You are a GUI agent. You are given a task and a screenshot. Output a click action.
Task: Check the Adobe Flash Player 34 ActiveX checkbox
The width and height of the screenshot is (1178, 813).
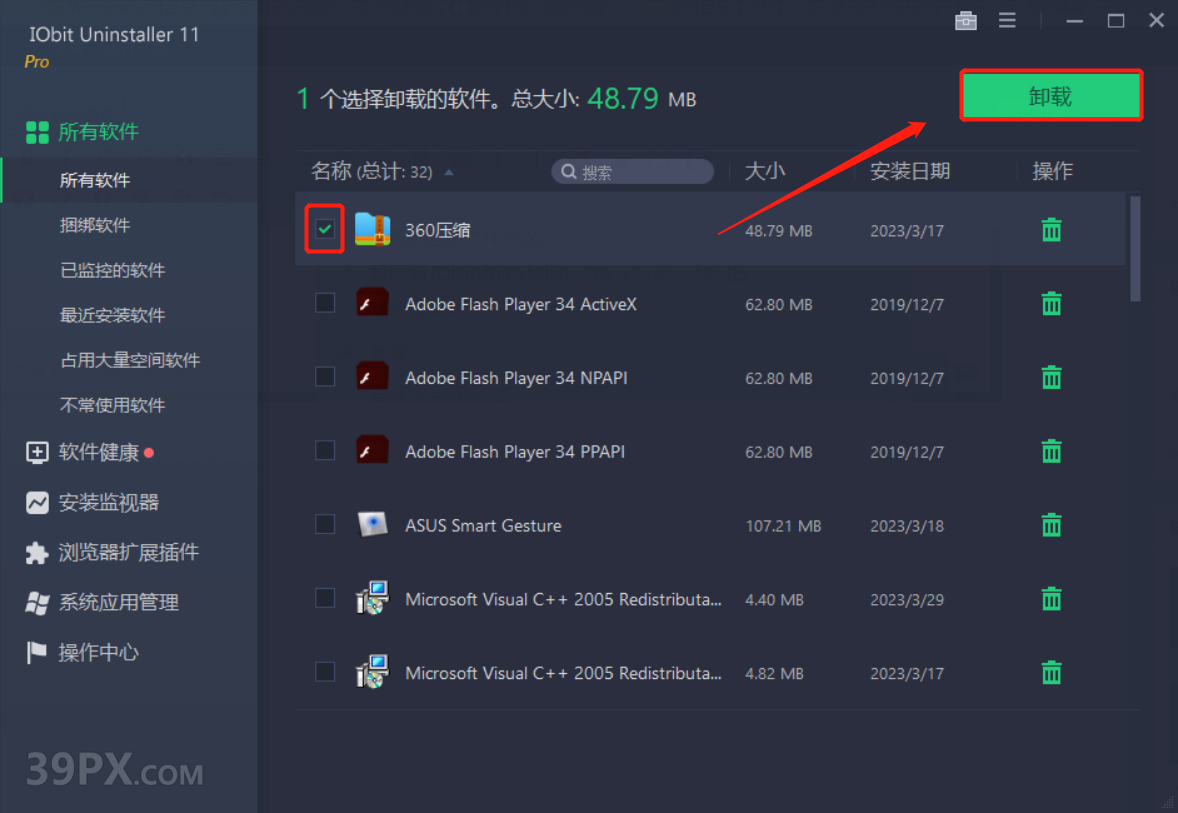[325, 303]
